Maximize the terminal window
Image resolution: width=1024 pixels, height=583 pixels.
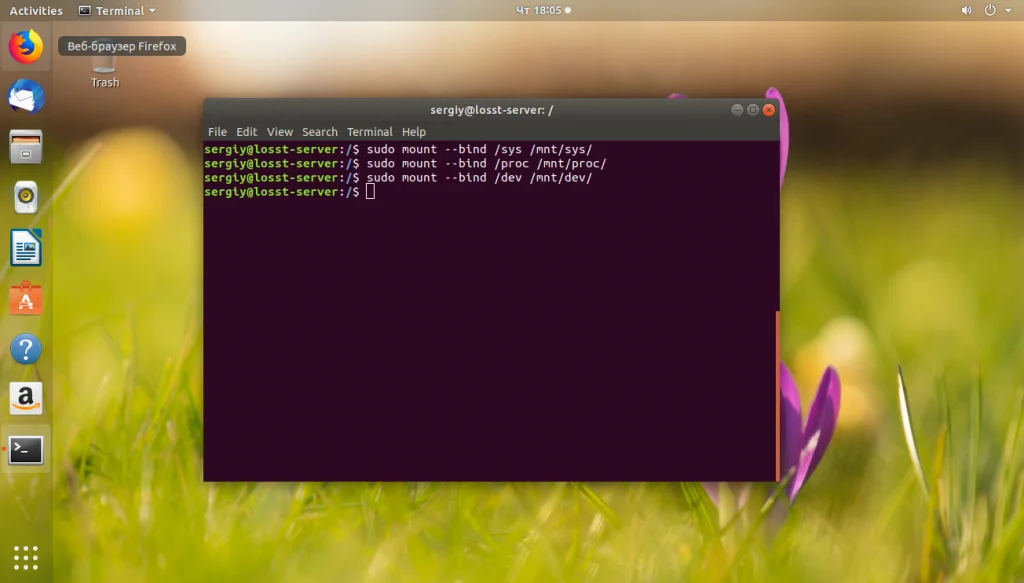tap(752, 110)
